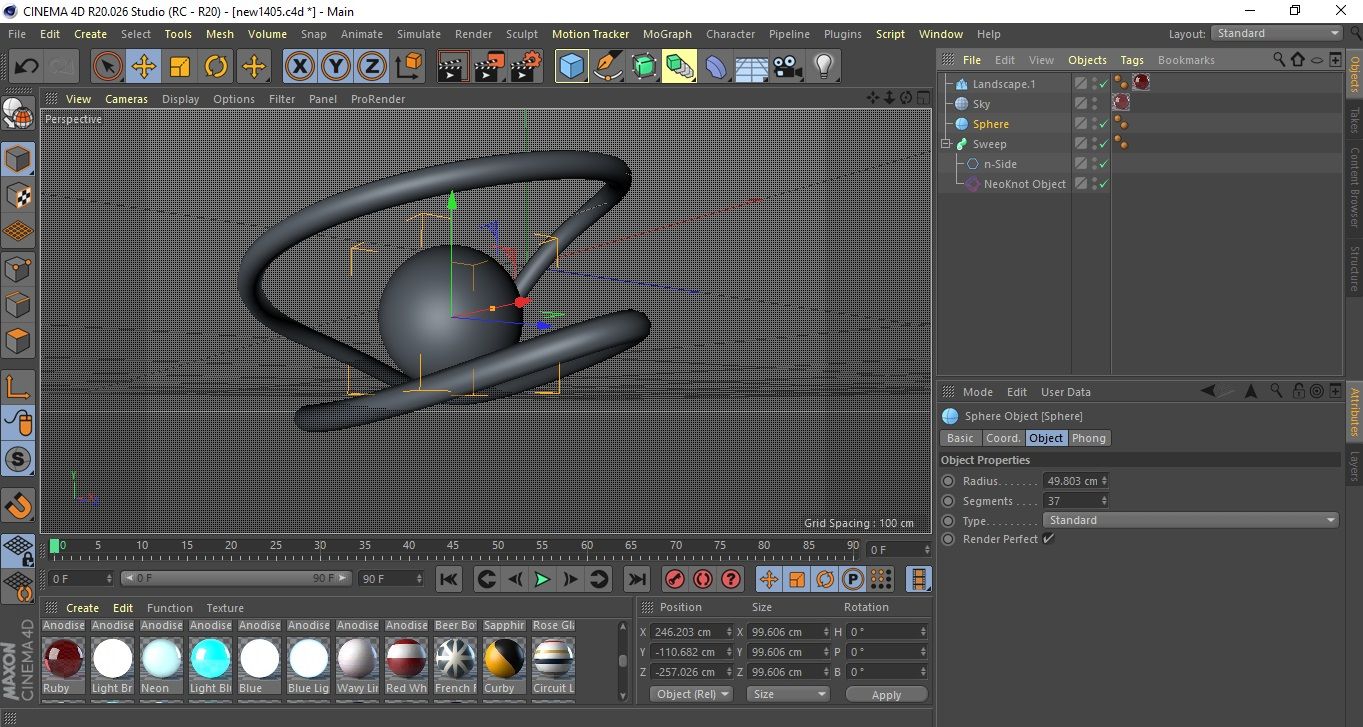Open the Layout dropdown set to Standard
The height and width of the screenshot is (727, 1363).
click(1277, 33)
